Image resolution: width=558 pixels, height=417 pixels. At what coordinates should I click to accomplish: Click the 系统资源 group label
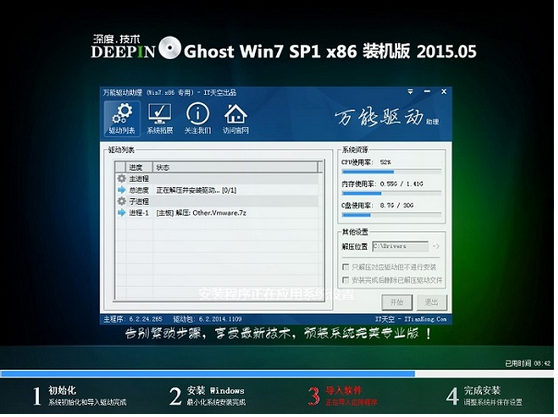tap(355, 149)
